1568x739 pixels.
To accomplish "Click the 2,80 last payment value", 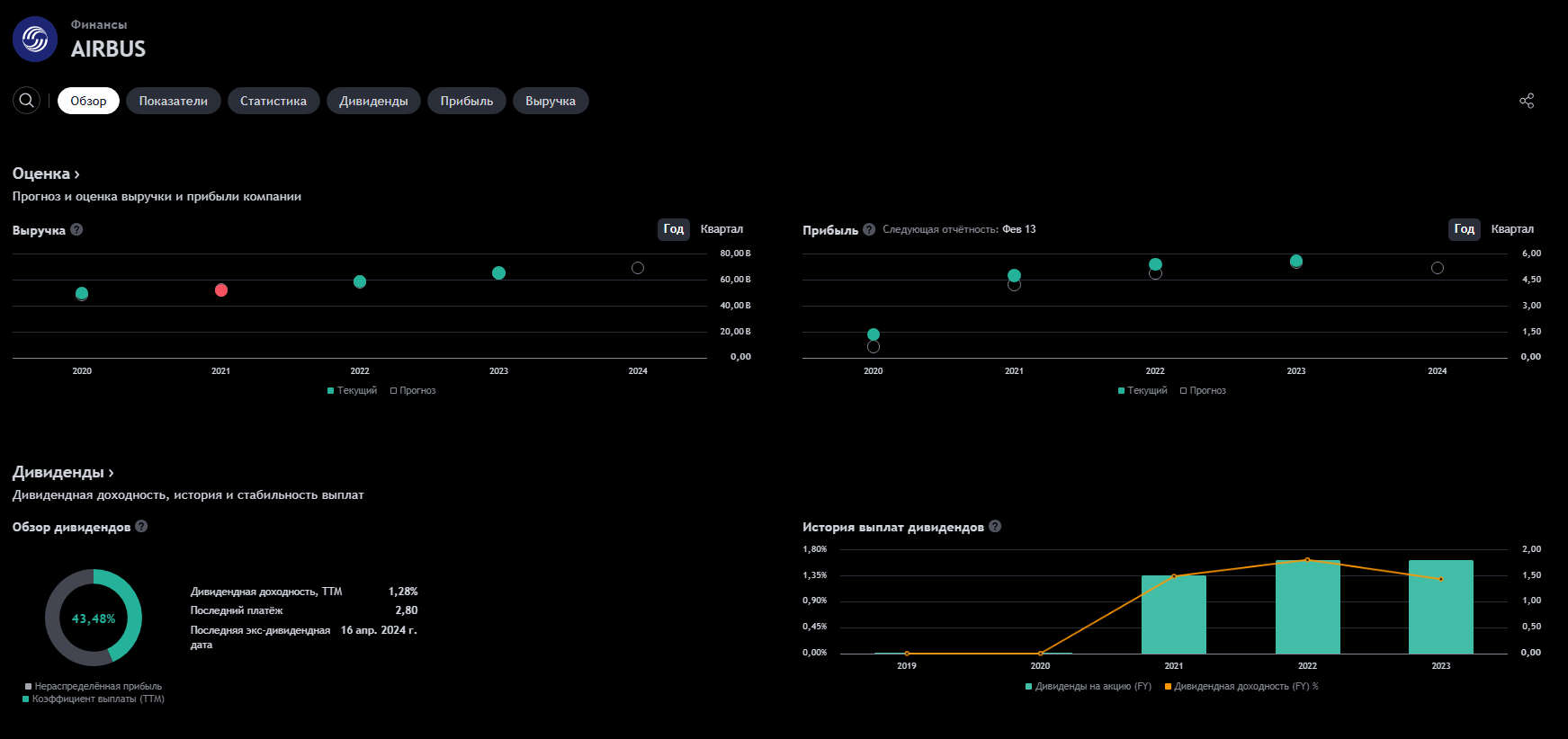I will coord(407,610).
